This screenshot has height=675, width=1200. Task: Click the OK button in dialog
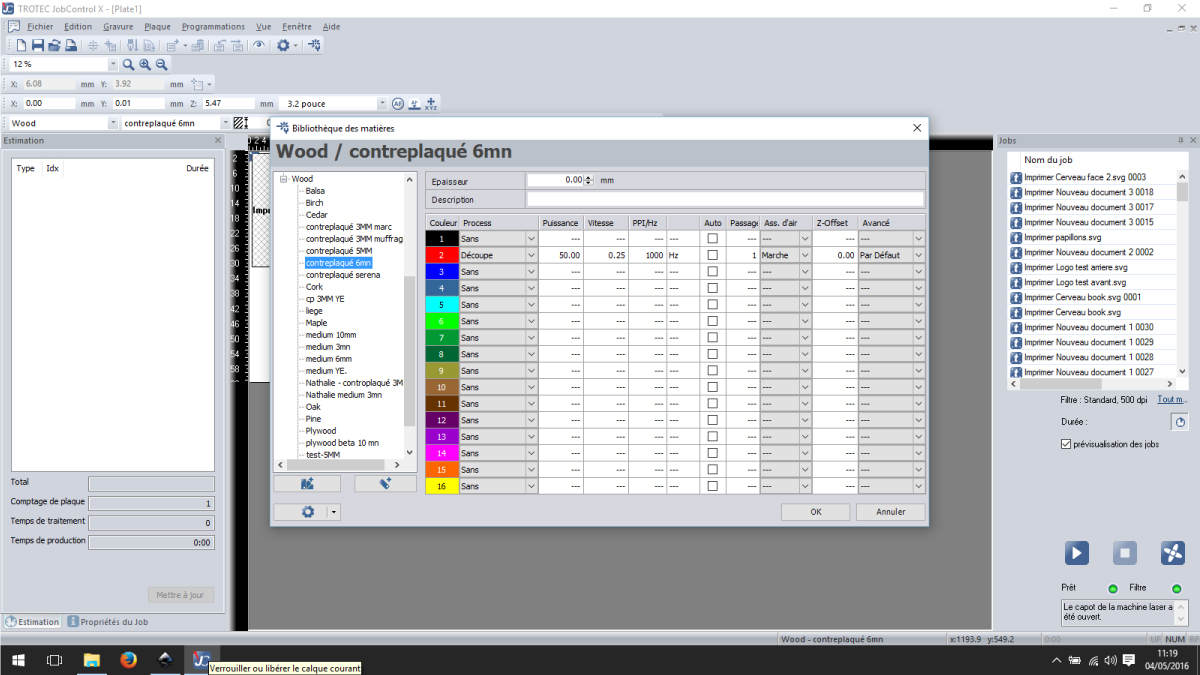pos(816,511)
